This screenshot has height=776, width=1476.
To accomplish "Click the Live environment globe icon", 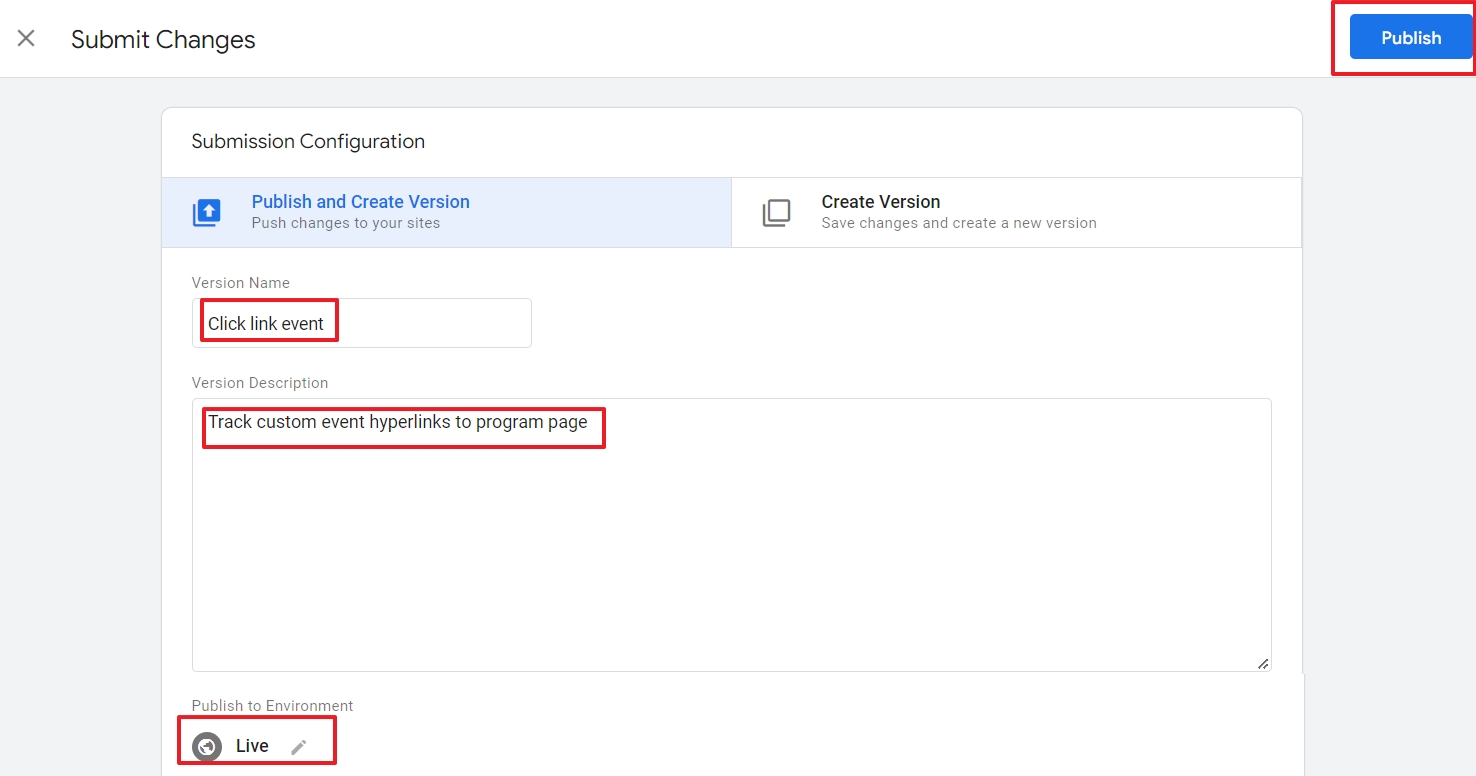I will tap(207, 746).
